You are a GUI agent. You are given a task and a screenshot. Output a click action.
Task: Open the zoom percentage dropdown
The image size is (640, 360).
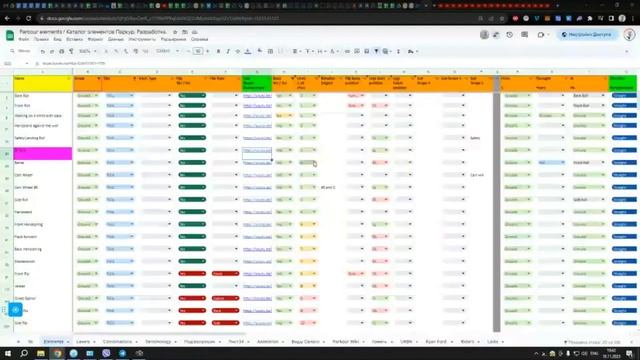tap(88, 51)
